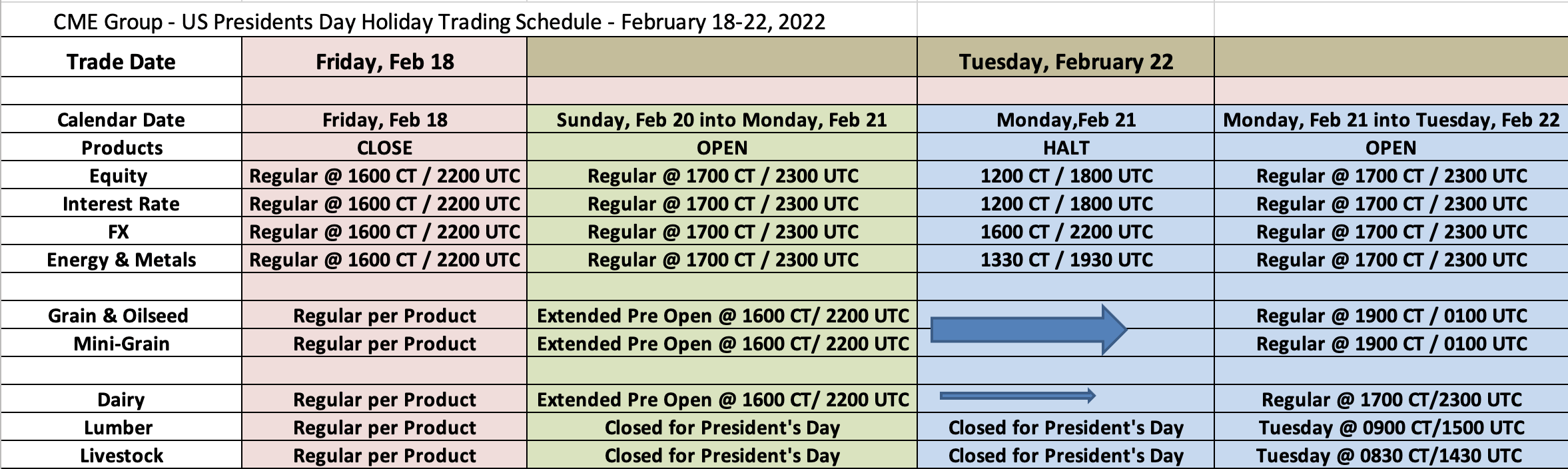The image size is (1568, 469).
Task: Click the Sunday, Feb 20 into Monday calendar cell
Action: coord(722,119)
